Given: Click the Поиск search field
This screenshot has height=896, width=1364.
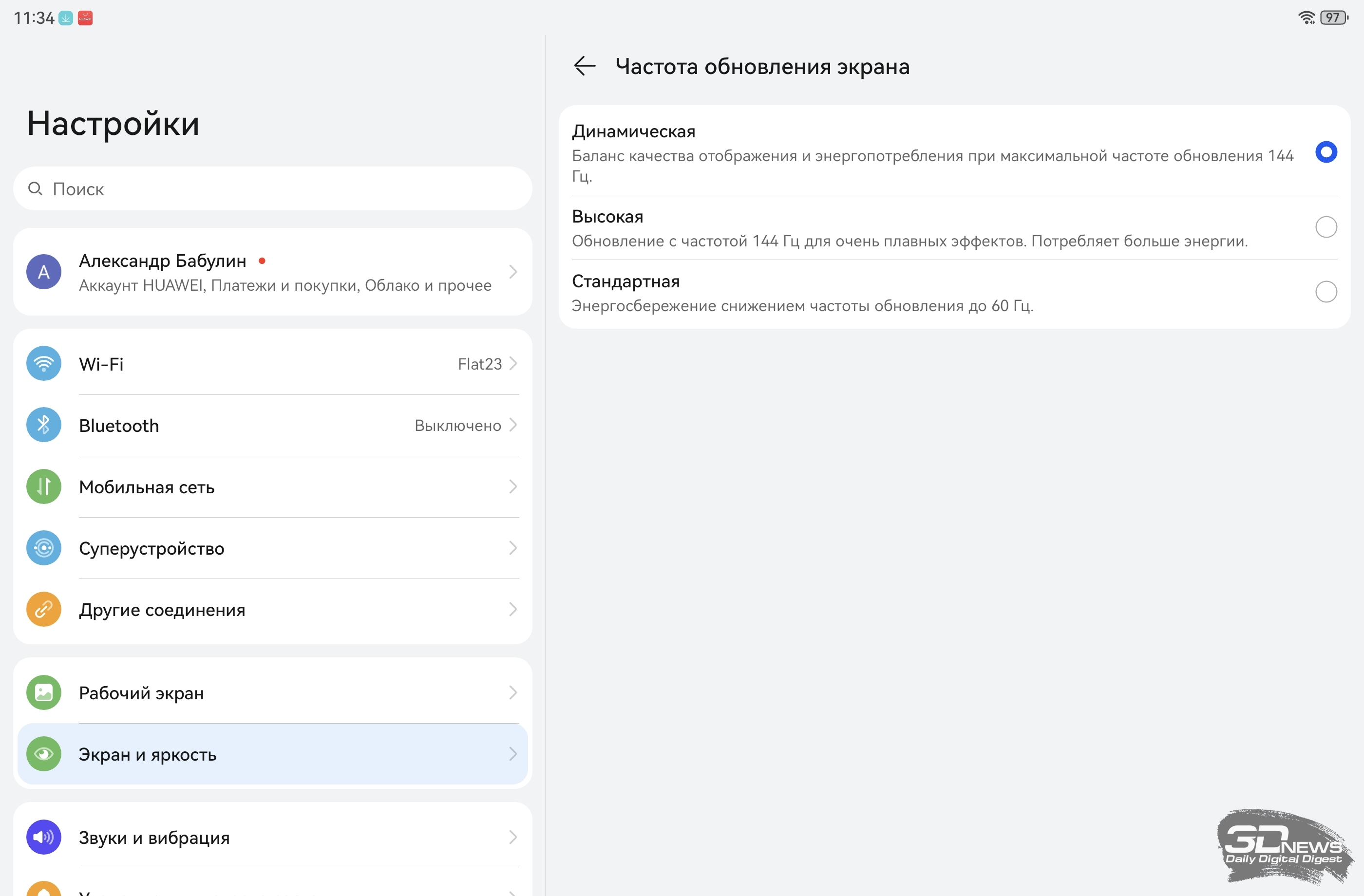Looking at the screenshot, I should coord(272,189).
